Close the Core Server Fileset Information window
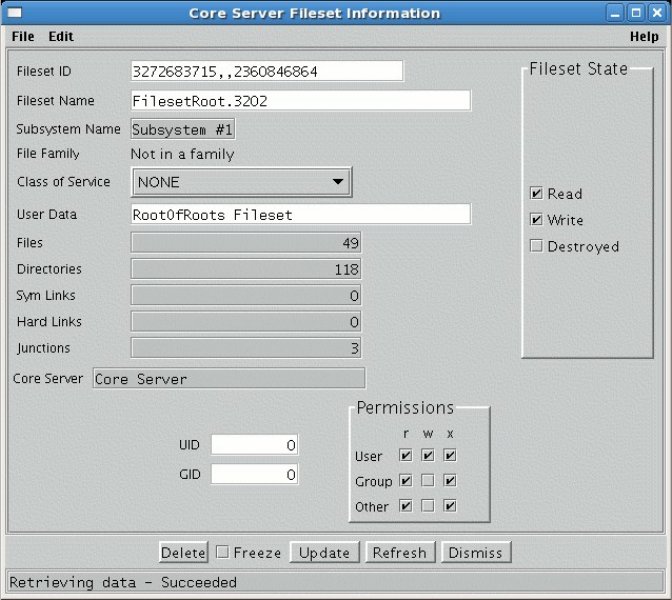The image size is (672, 600). [657, 13]
